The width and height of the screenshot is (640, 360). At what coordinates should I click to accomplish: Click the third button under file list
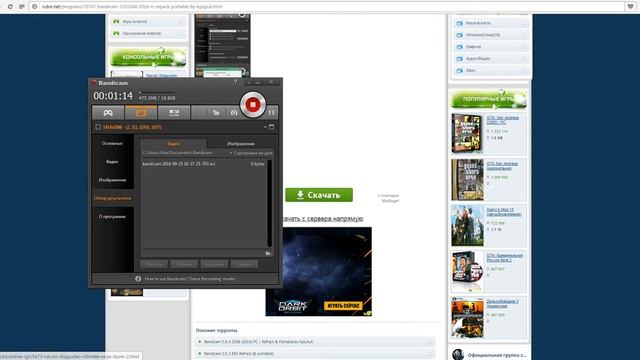[214, 264]
